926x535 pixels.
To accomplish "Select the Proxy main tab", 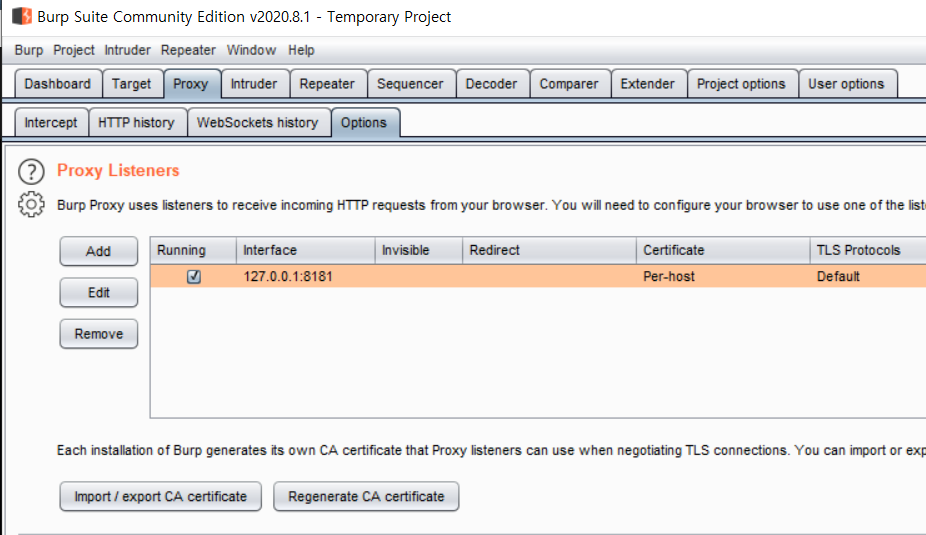I will [x=191, y=84].
